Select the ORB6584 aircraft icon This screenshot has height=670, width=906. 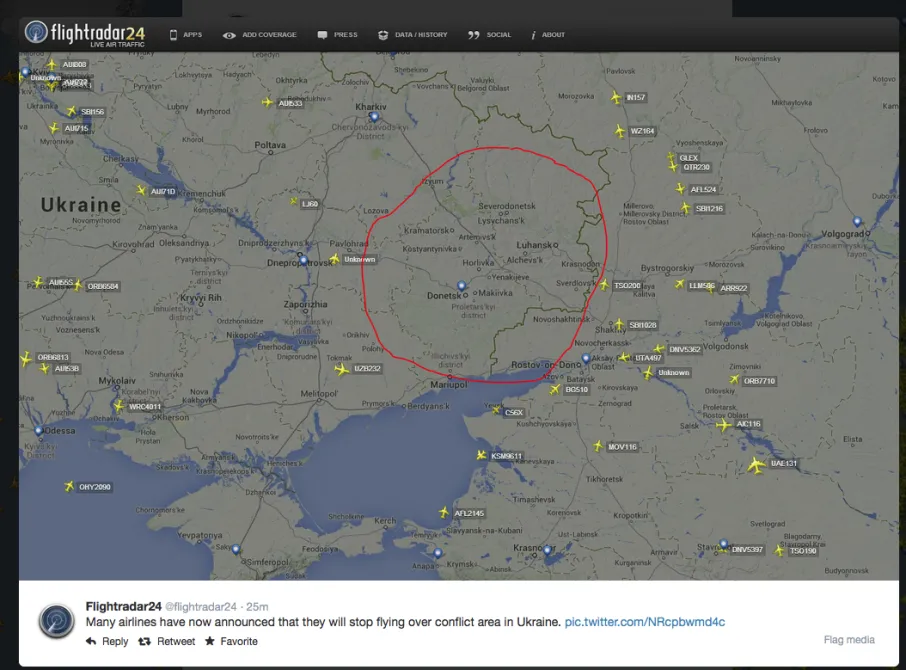coord(78,285)
